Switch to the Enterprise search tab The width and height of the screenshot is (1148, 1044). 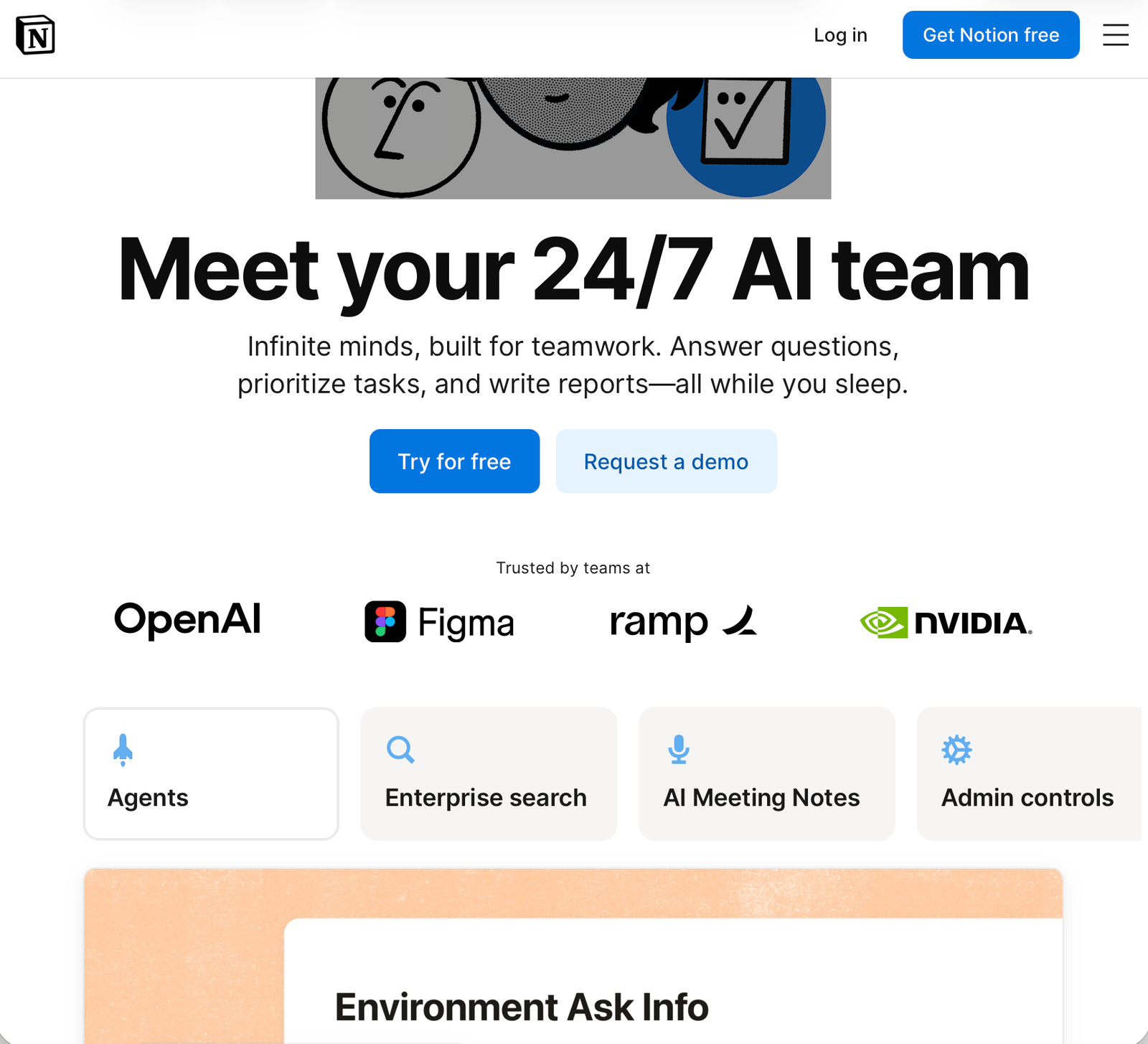tap(489, 773)
